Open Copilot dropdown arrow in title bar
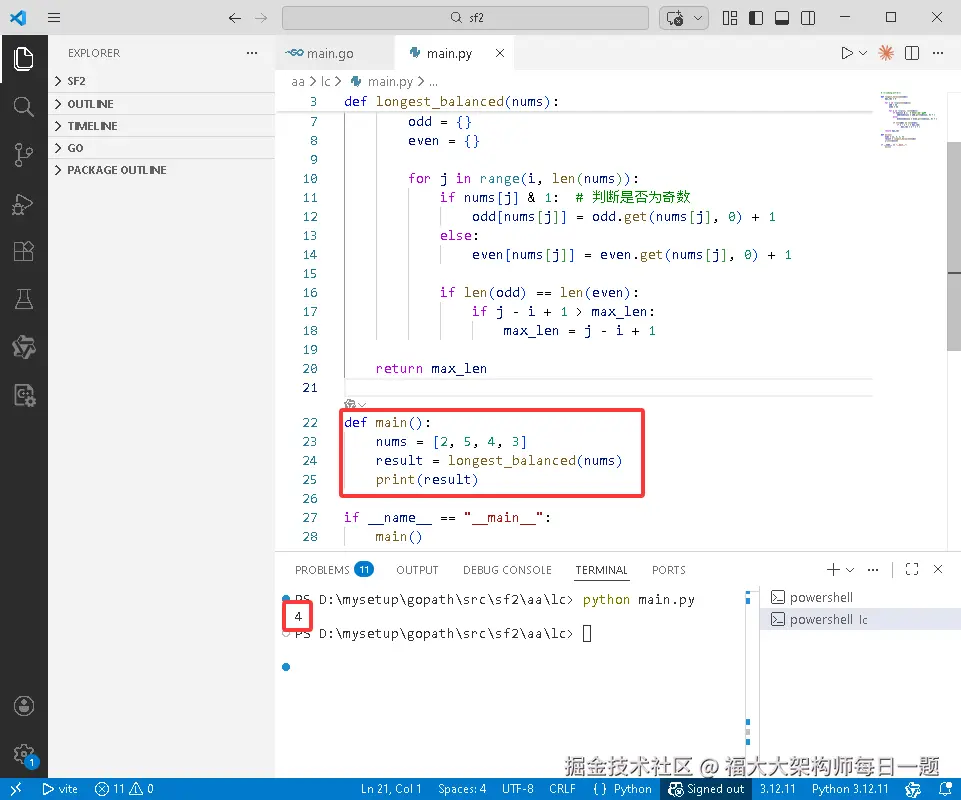 [x=697, y=18]
